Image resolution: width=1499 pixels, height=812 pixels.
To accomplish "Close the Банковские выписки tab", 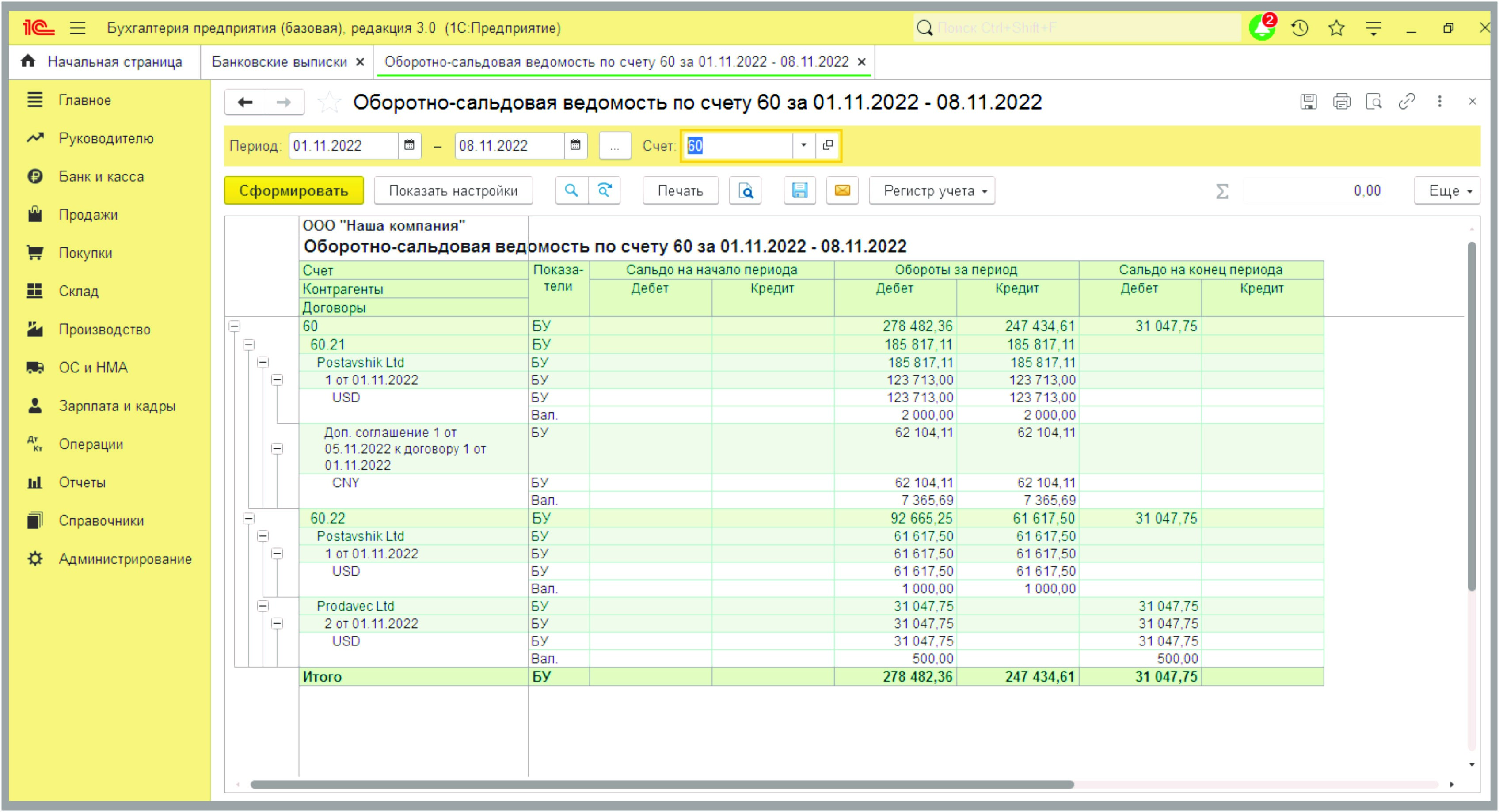I will pos(361,62).
